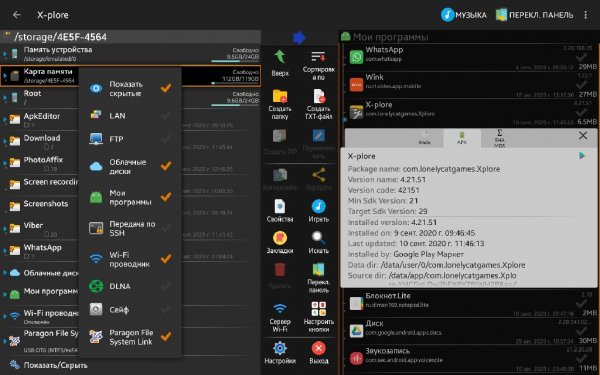Enable the LAN option checkmark
Image resolution: width=600 pixels, height=375 pixels.
[166, 115]
